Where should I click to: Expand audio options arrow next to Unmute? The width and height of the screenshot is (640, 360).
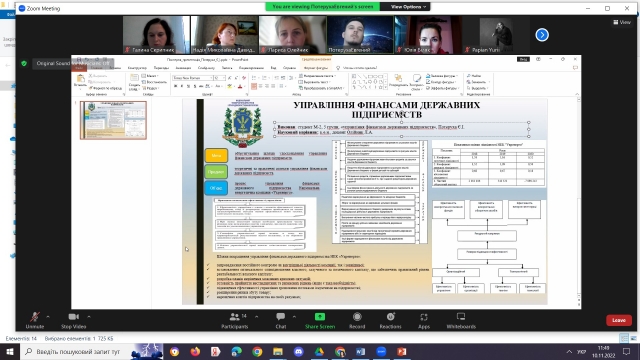[48, 317]
